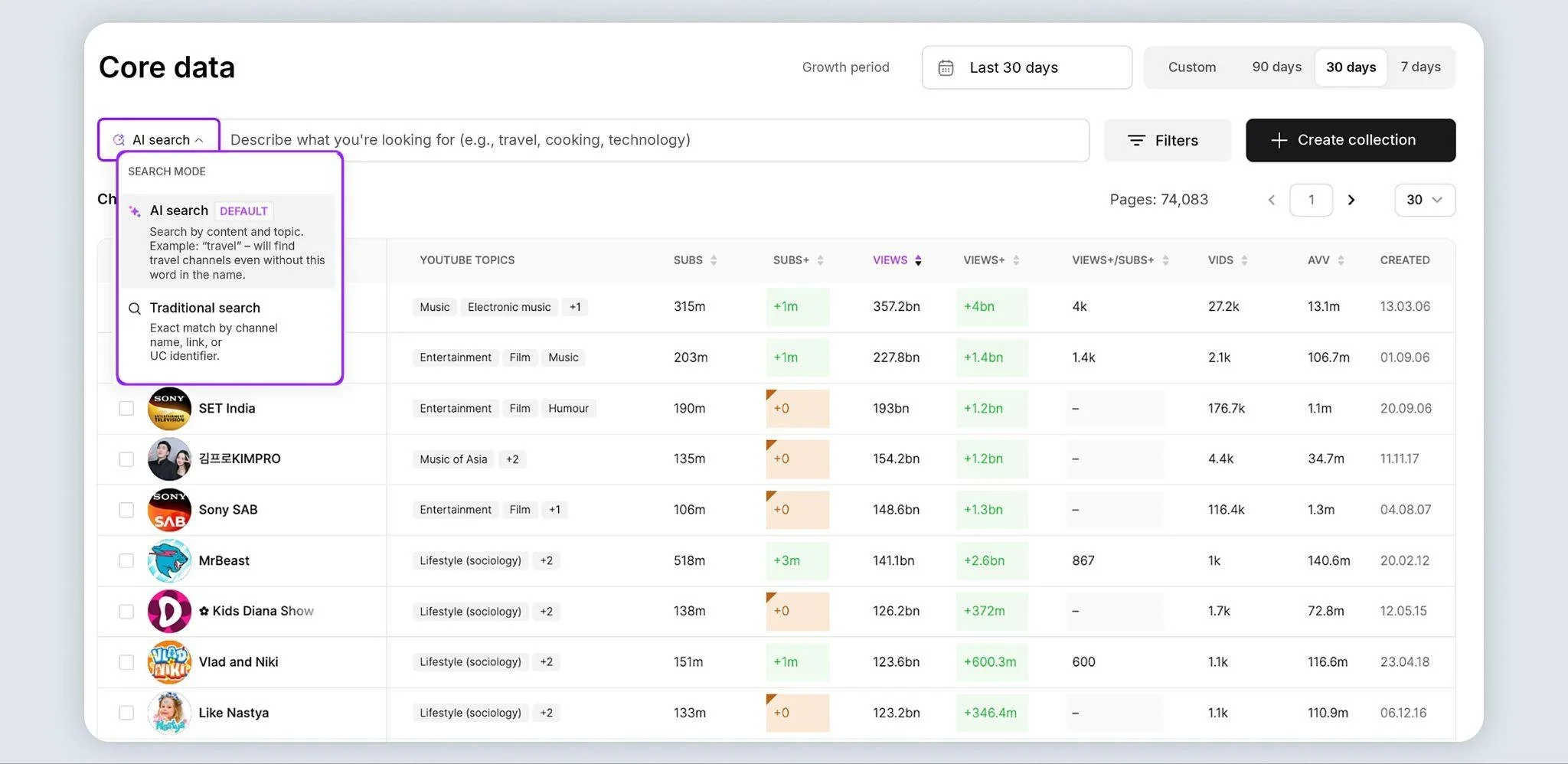Tick the MrBeast row checkbox
1568x764 pixels.
[126, 560]
